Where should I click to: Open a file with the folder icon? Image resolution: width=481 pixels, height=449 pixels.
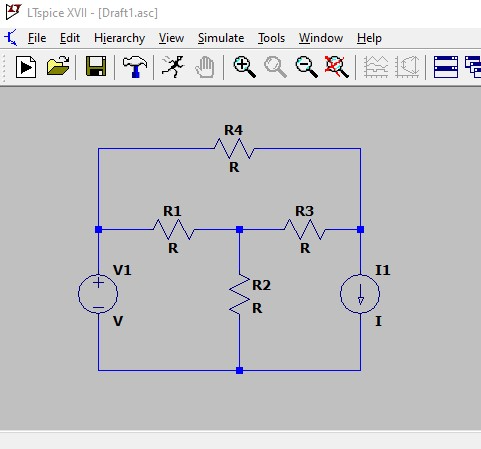(x=58, y=66)
